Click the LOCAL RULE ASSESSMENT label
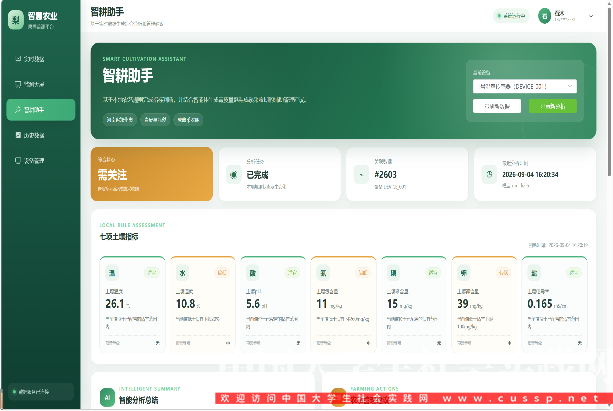Image resolution: width=613 pixels, height=411 pixels. coord(133,225)
